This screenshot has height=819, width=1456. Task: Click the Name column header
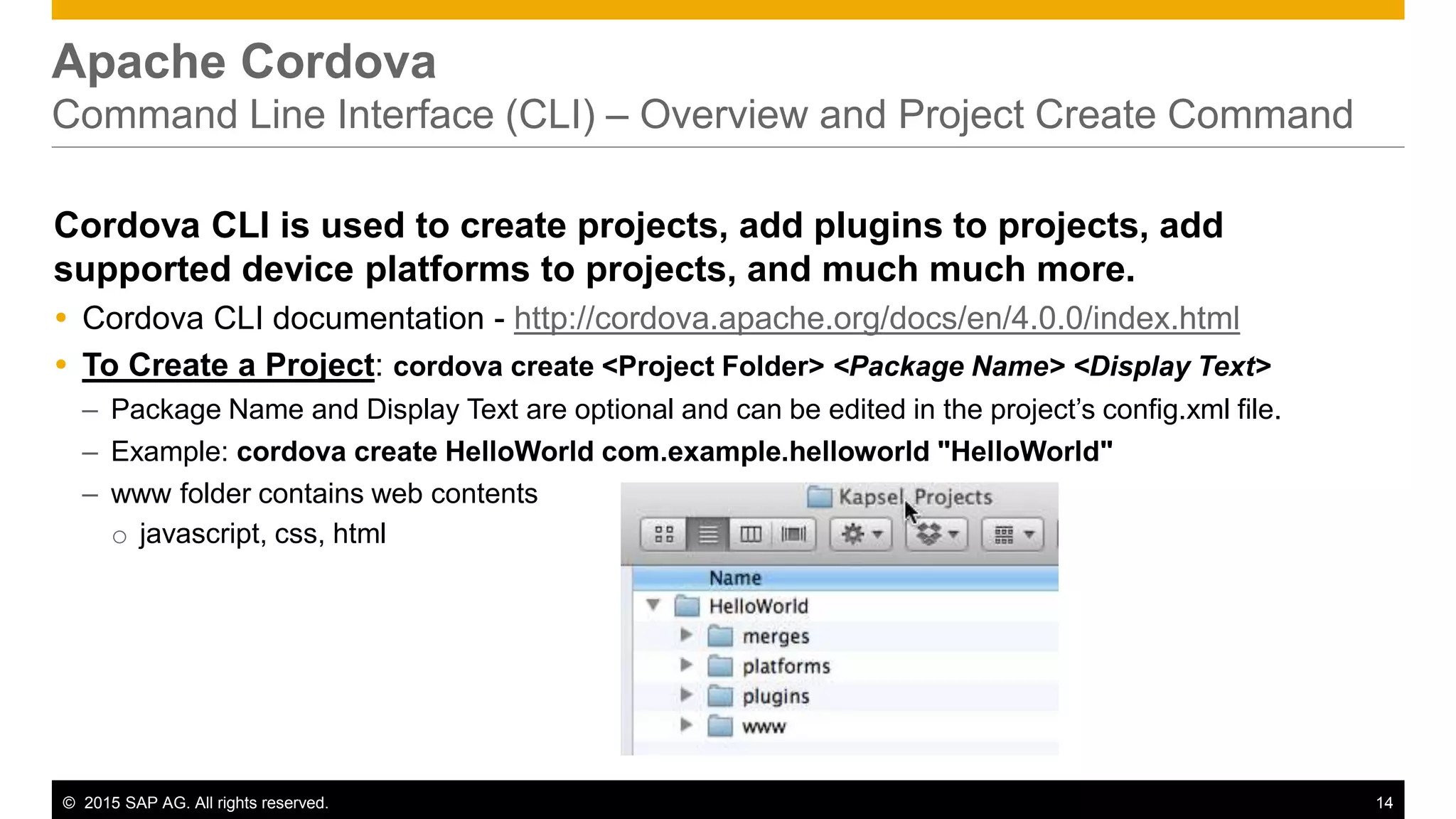[845, 578]
